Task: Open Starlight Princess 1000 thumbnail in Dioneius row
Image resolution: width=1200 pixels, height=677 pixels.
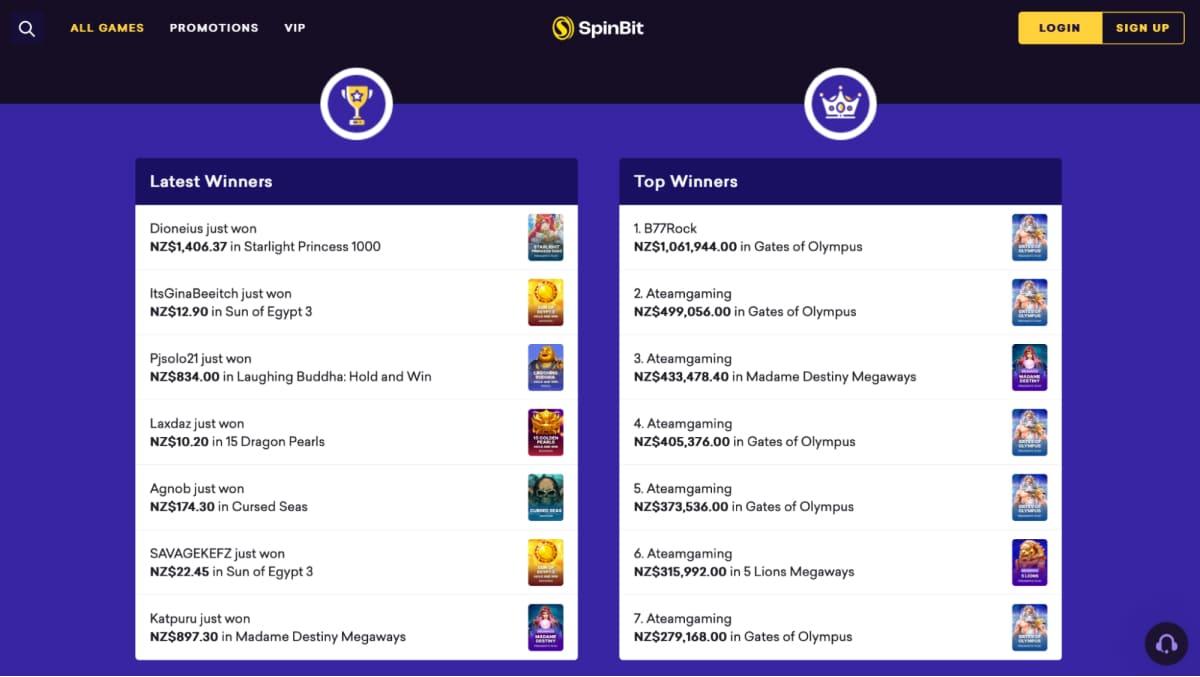Action: coord(546,237)
